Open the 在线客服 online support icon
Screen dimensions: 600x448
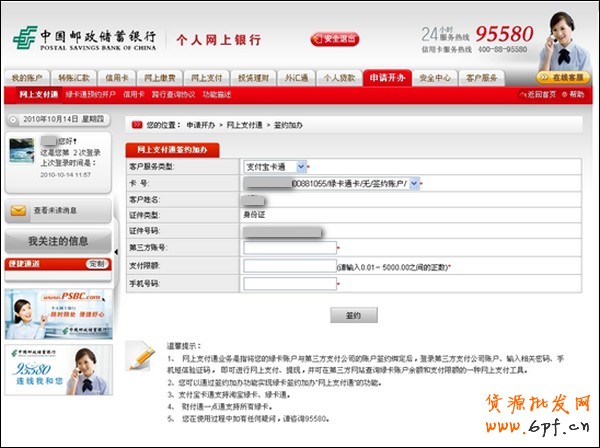click(x=564, y=77)
